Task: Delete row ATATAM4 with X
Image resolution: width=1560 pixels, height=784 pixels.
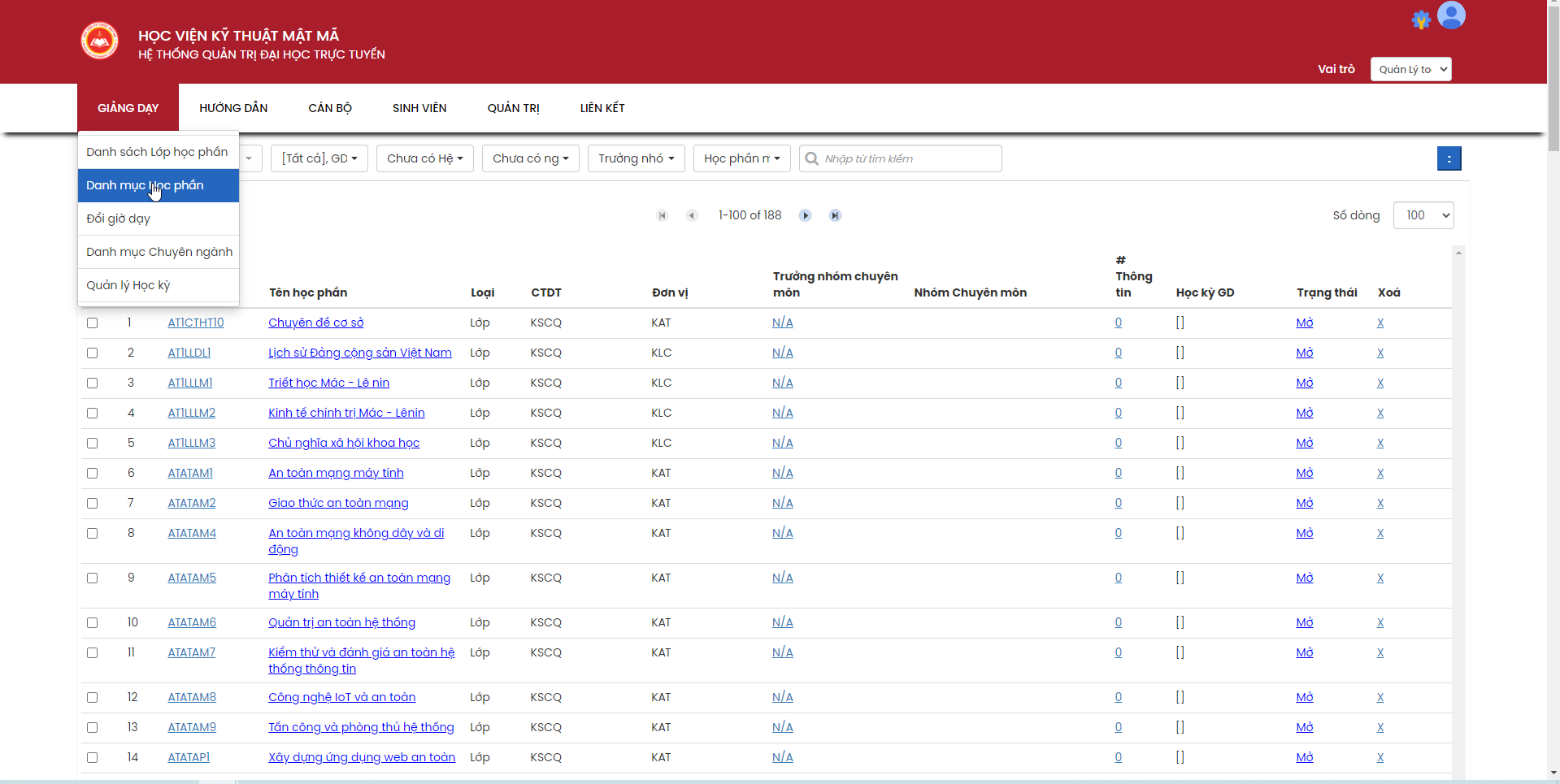Action: pyautogui.click(x=1380, y=533)
